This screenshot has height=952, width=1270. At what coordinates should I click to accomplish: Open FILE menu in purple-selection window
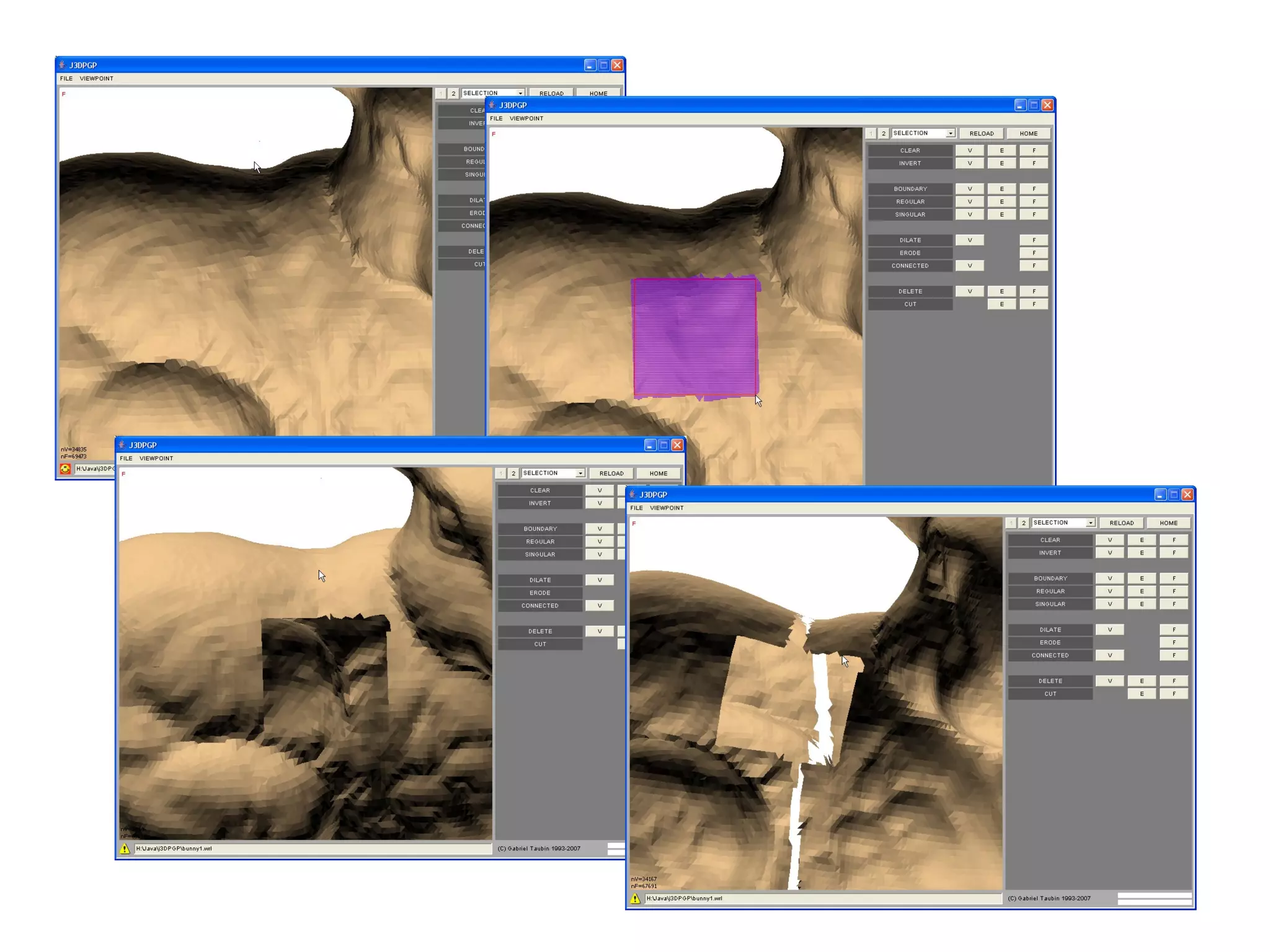pos(496,118)
